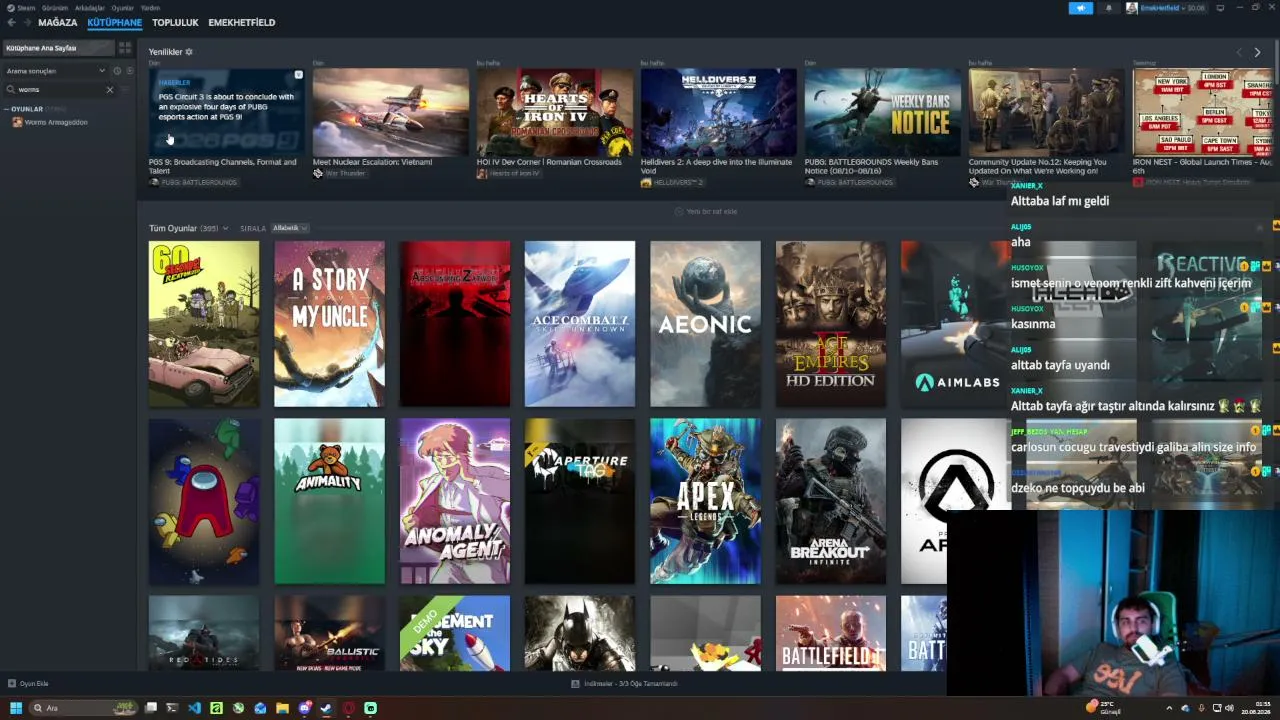Viewport: 1280px width, 720px height.
Task: Open the Anomaly Agent game cover
Action: click(x=455, y=501)
